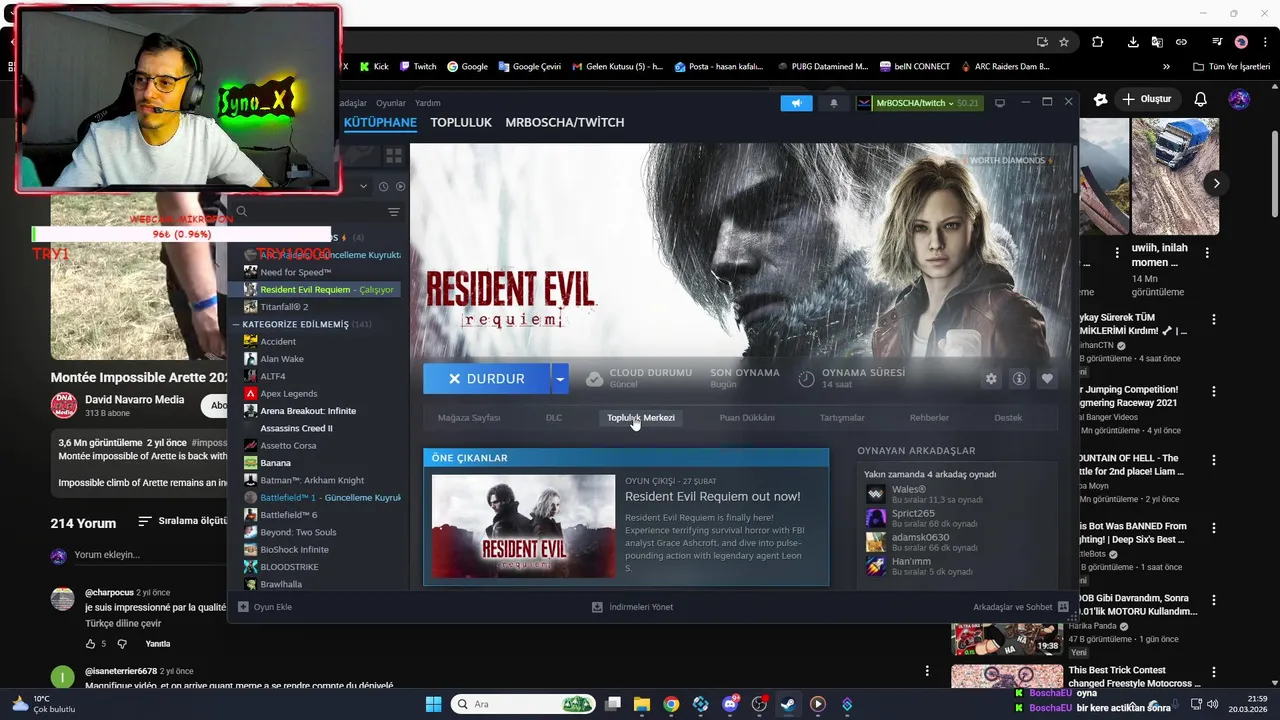The width and height of the screenshot is (1280, 720).
Task: Click YouTube Oluştur create button
Action: click(x=1147, y=99)
